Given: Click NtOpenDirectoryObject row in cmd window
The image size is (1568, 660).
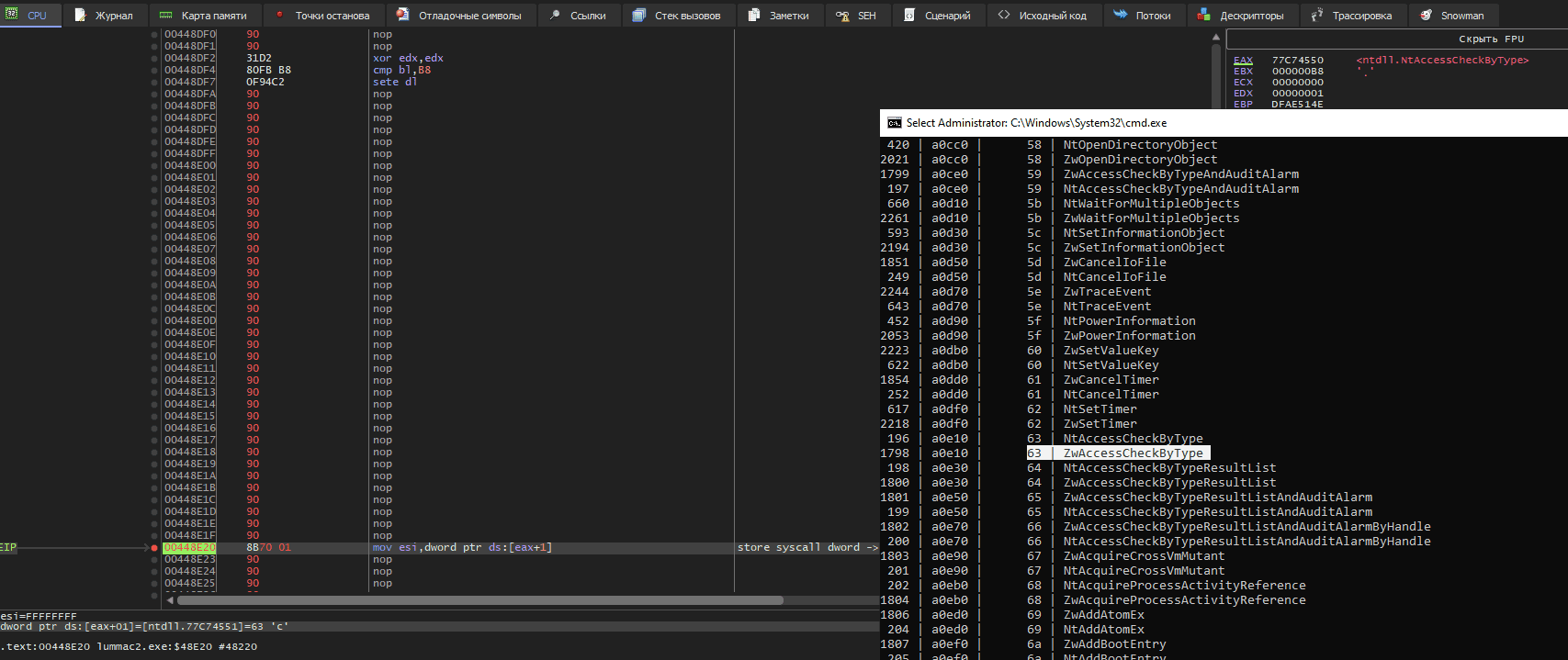Looking at the screenshot, I should (x=1140, y=144).
